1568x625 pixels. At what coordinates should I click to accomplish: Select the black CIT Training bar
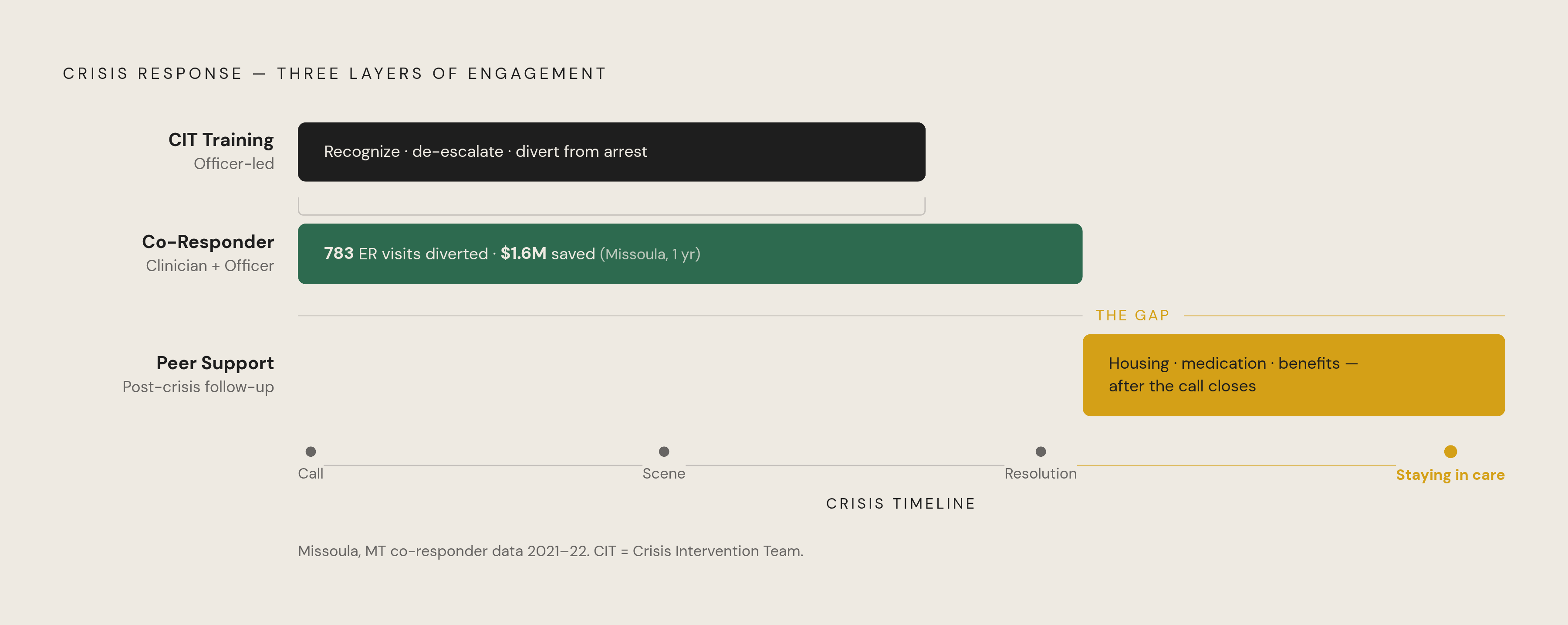click(612, 152)
